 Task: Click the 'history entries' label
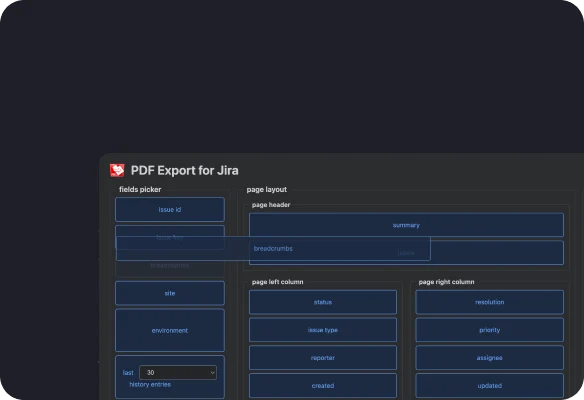coord(150,384)
